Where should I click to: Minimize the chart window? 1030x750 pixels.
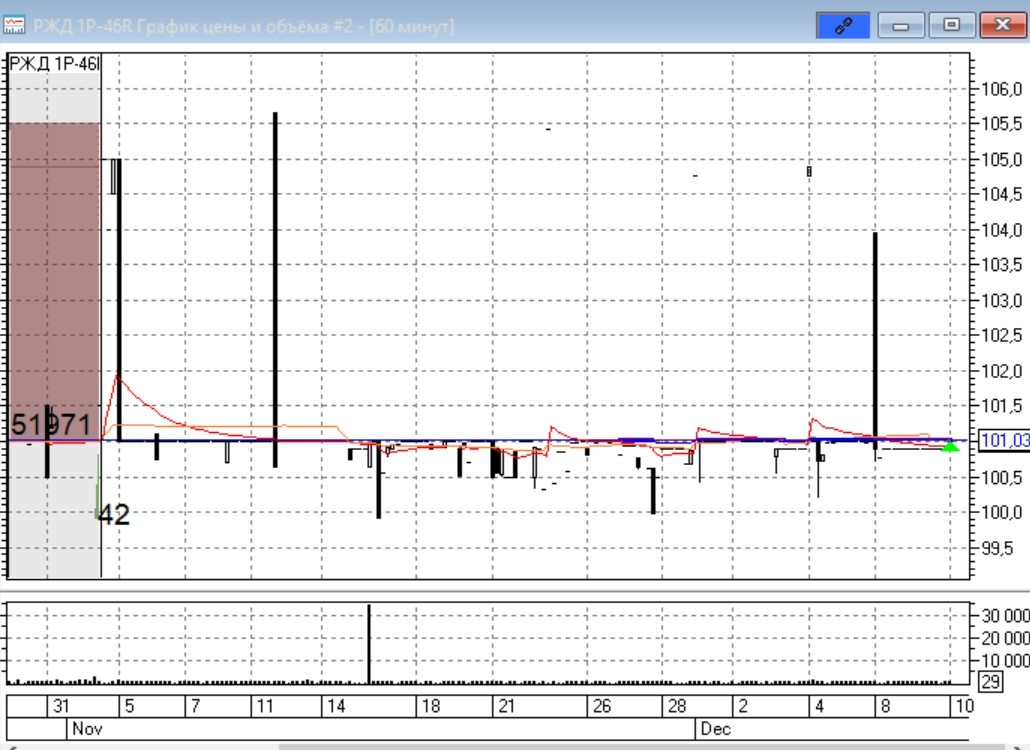[901, 26]
